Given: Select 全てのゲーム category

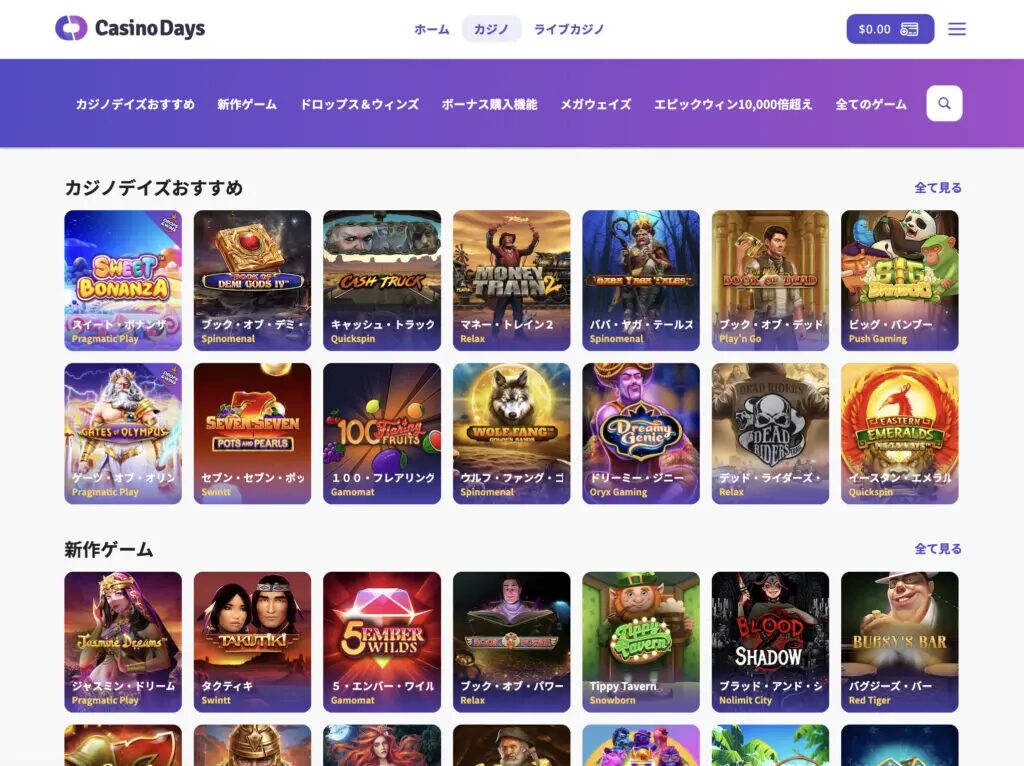Looking at the screenshot, I should (871, 104).
